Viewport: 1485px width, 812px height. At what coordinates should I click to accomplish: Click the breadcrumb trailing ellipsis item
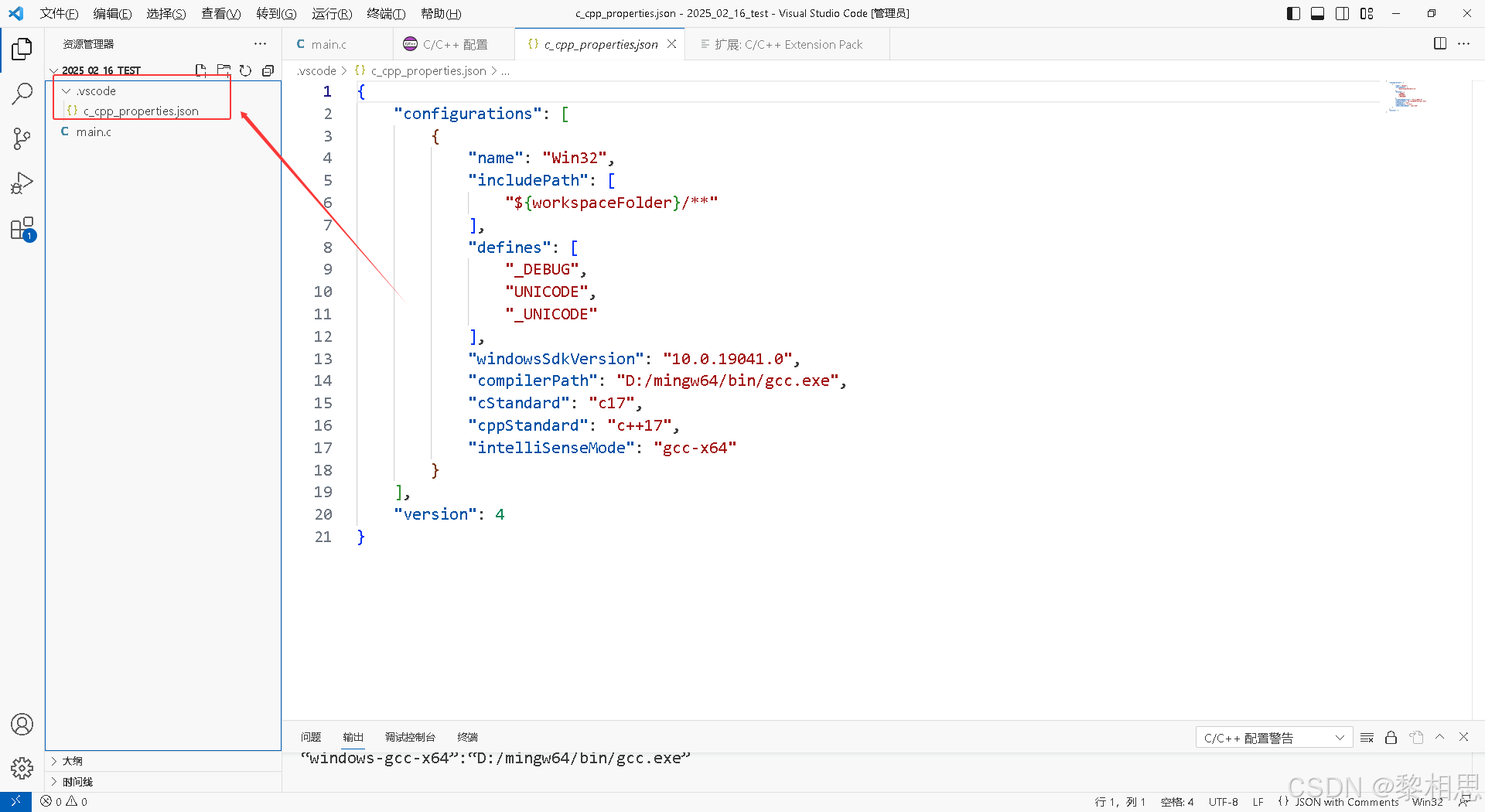tap(505, 71)
